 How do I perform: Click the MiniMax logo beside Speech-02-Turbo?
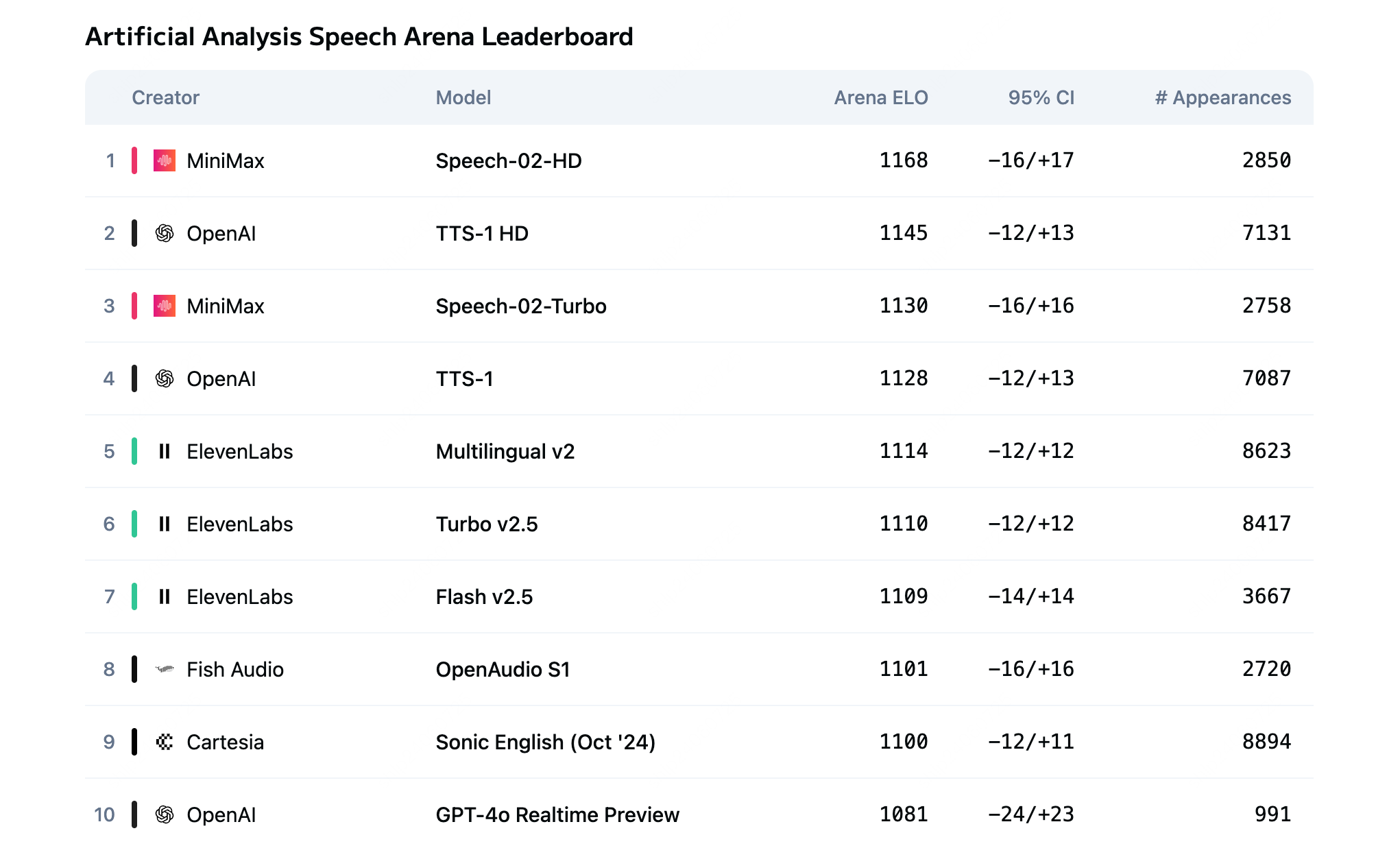164,306
